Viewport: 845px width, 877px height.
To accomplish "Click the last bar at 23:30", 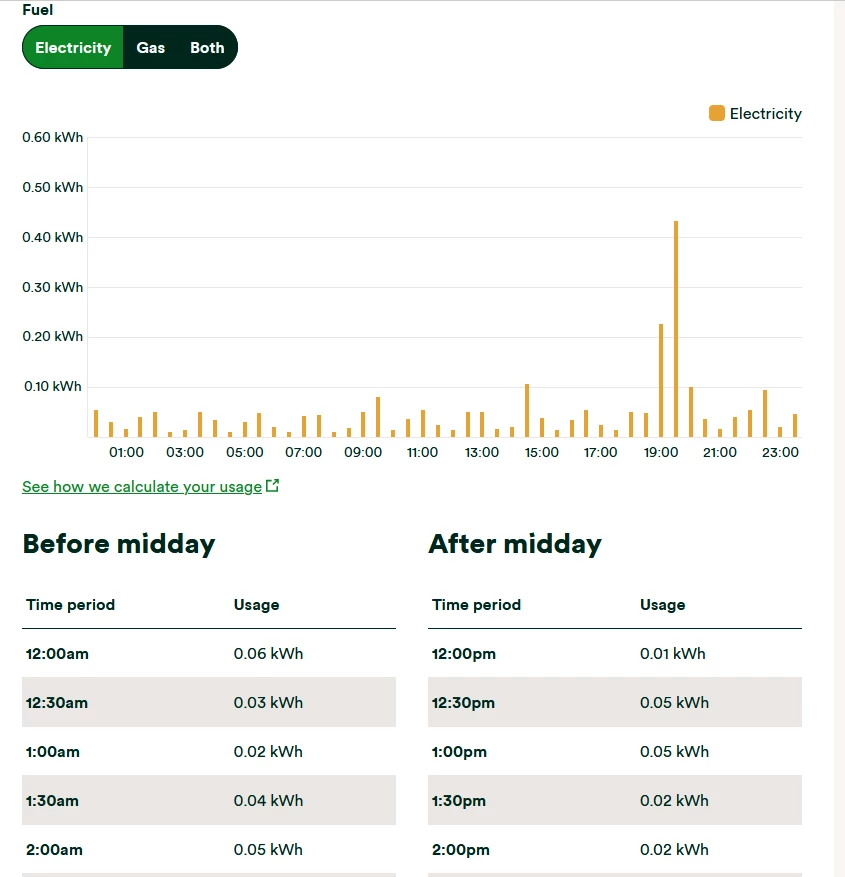I will coord(795,425).
